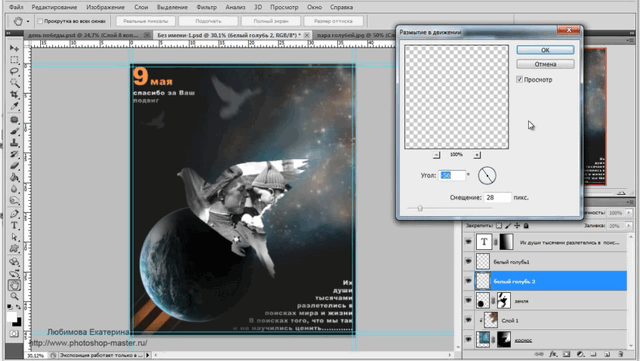Click the preview zoom-in plus button

coord(477,155)
